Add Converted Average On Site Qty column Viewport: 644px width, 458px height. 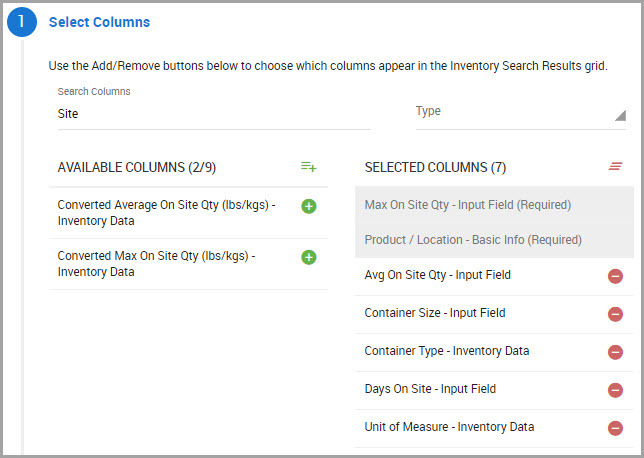pos(309,206)
